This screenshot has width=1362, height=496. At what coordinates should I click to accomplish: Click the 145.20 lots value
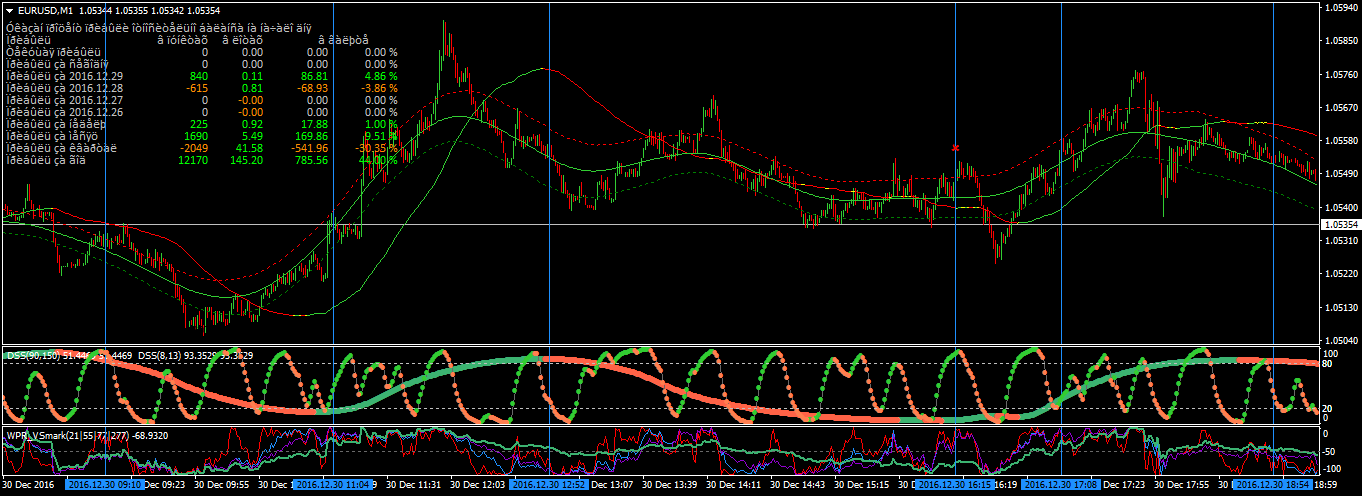(x=247, y=159)
